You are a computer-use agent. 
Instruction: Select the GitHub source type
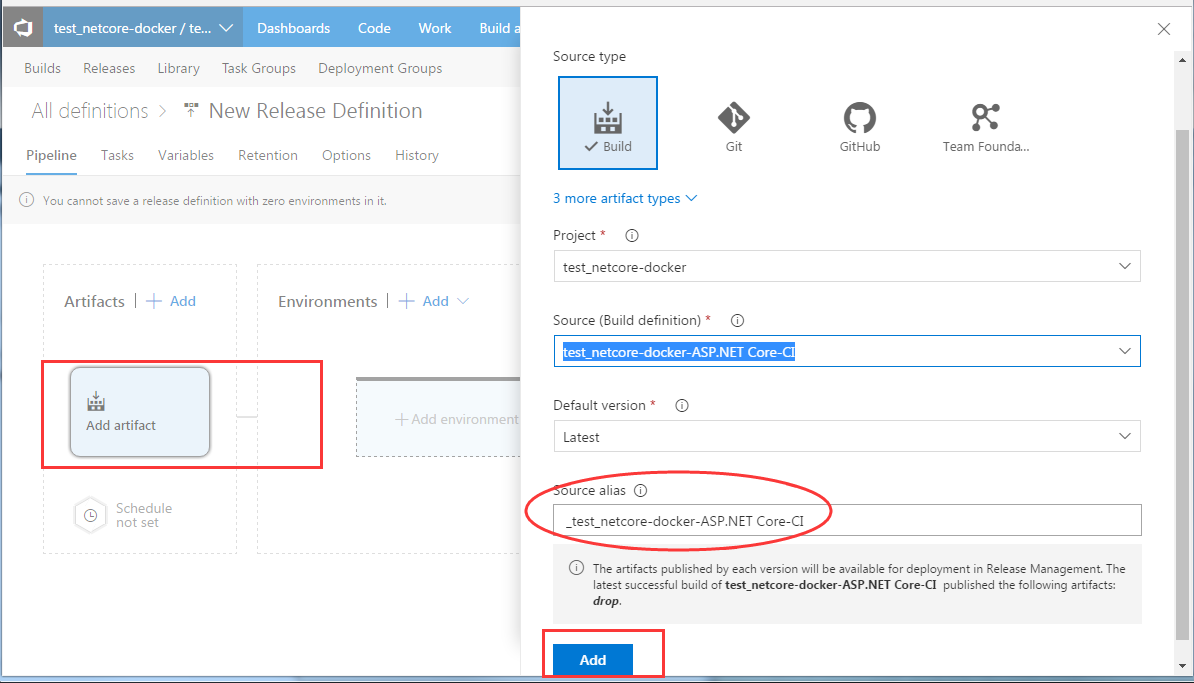tap(860, 126)
